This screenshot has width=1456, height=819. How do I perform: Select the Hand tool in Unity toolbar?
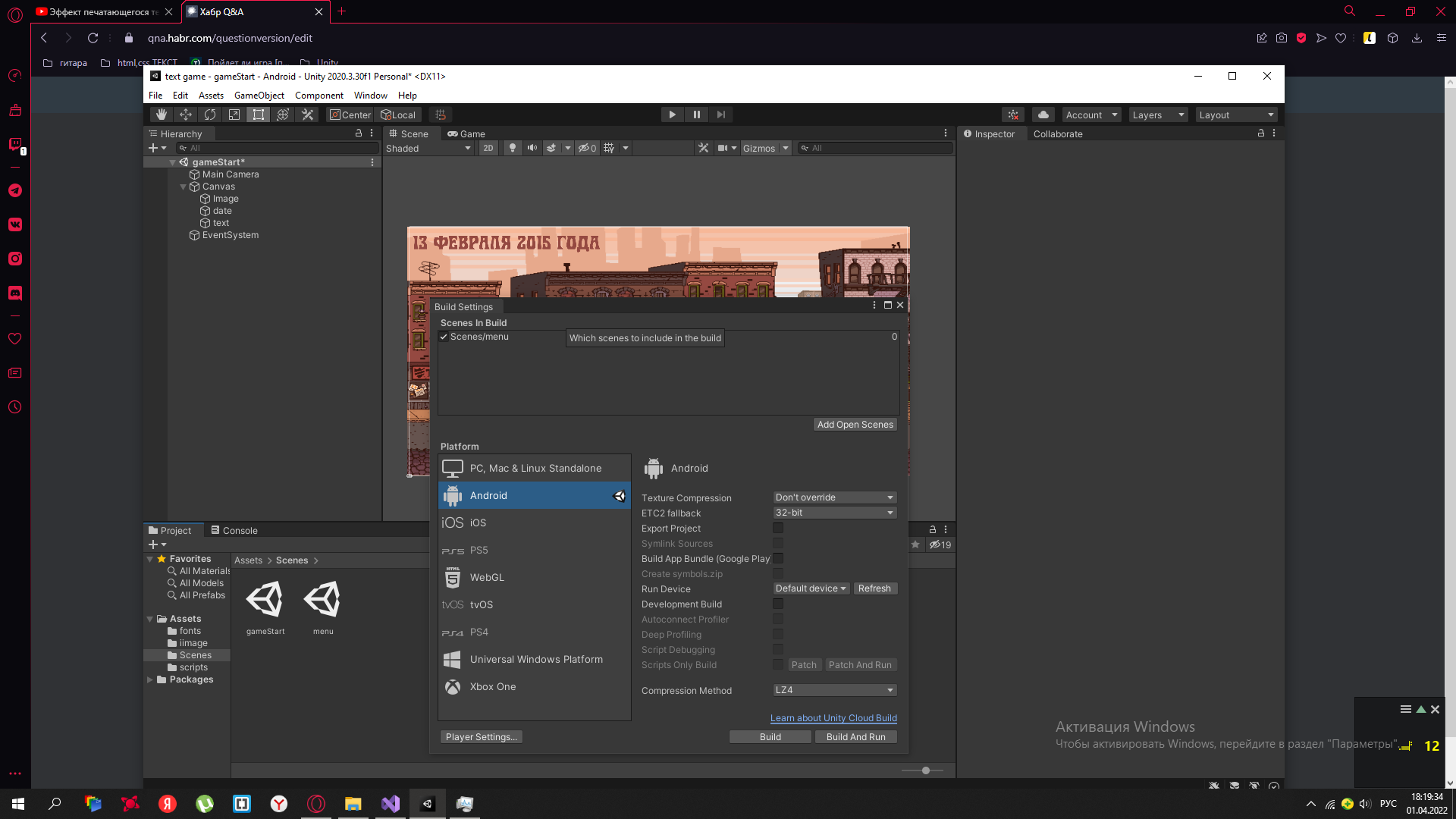pyautogui.click(x=161, y=115)
